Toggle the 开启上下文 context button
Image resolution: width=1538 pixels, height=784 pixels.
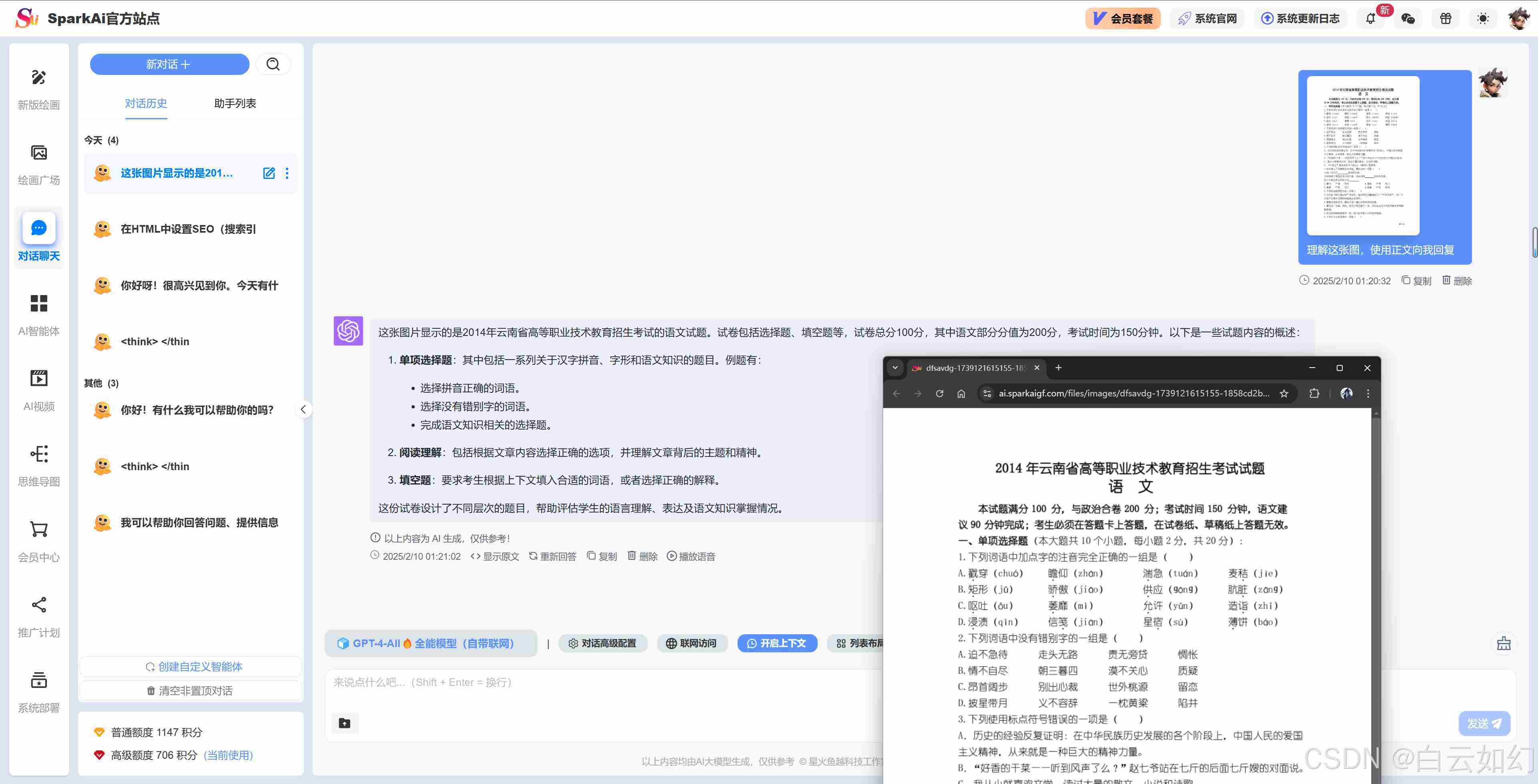(777, 643)
